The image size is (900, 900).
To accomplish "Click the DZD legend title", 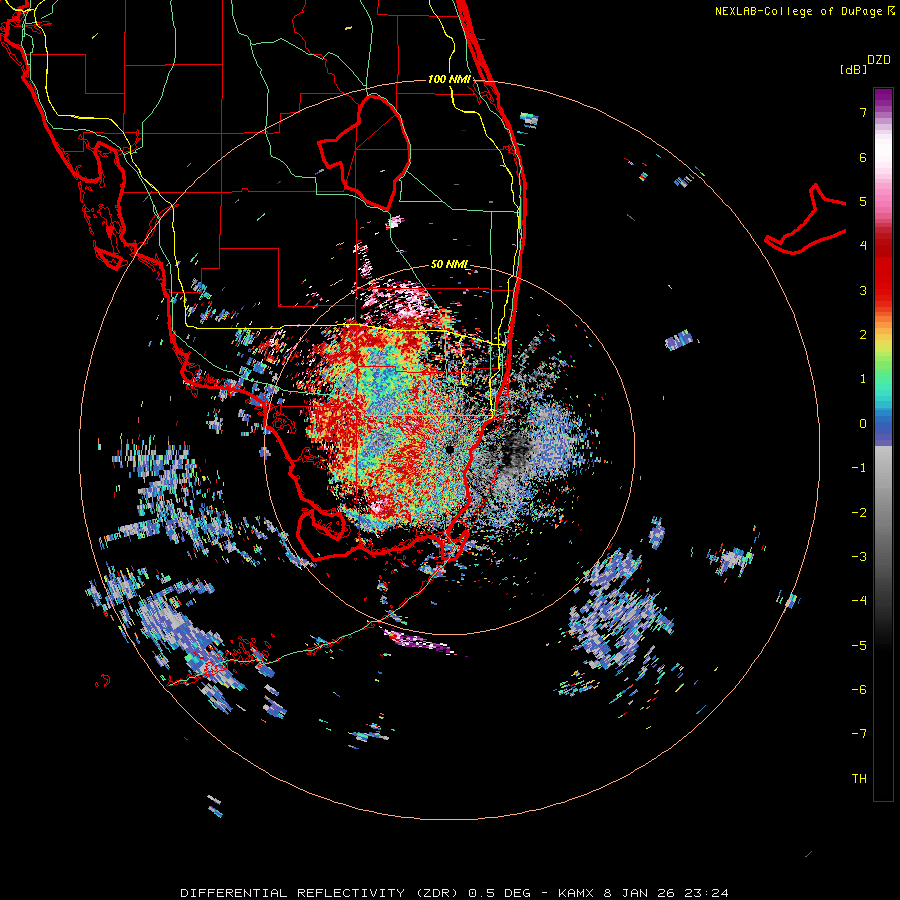I will coord(879,60).
